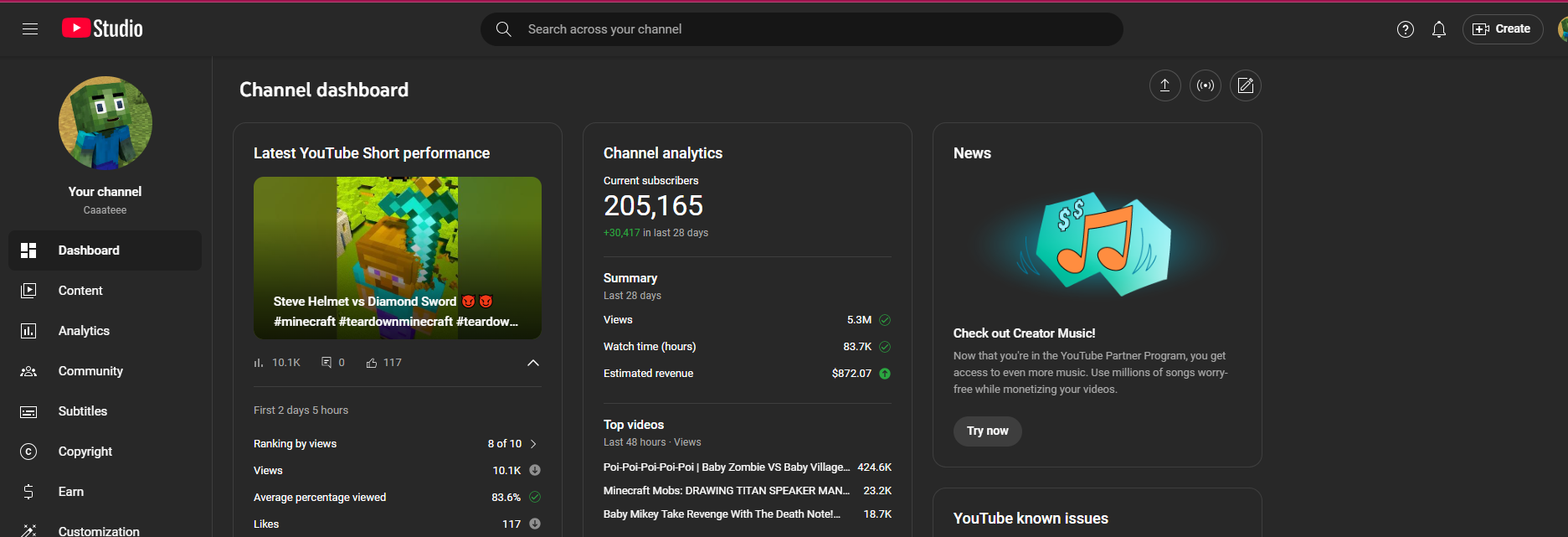
Task: Click the Go live broadcast icon
Action: [x=1206, y=85]
